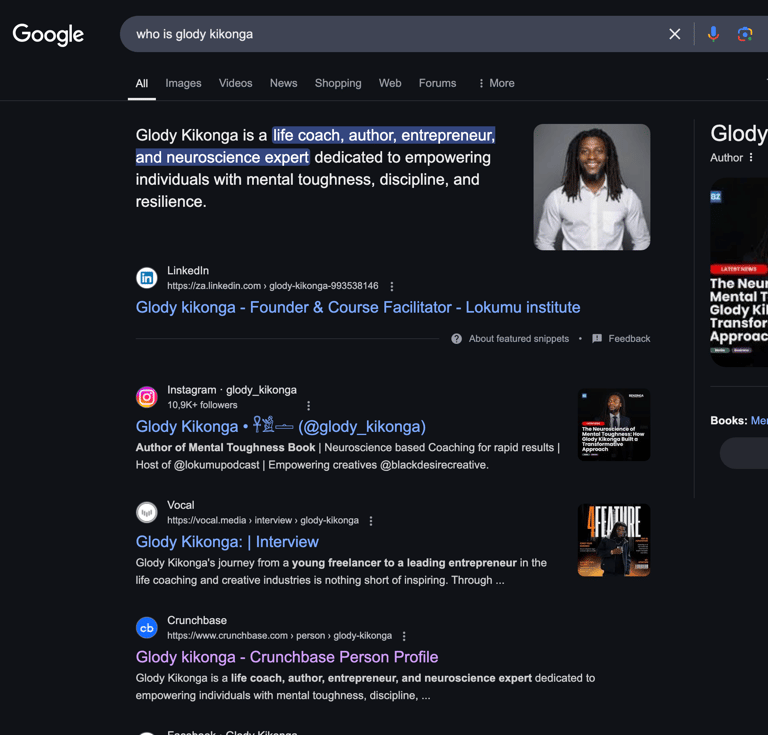This screenshot has width=768, height=735.
Task: Open options menu next to vocal.media URL
Action: pos(371,521)
